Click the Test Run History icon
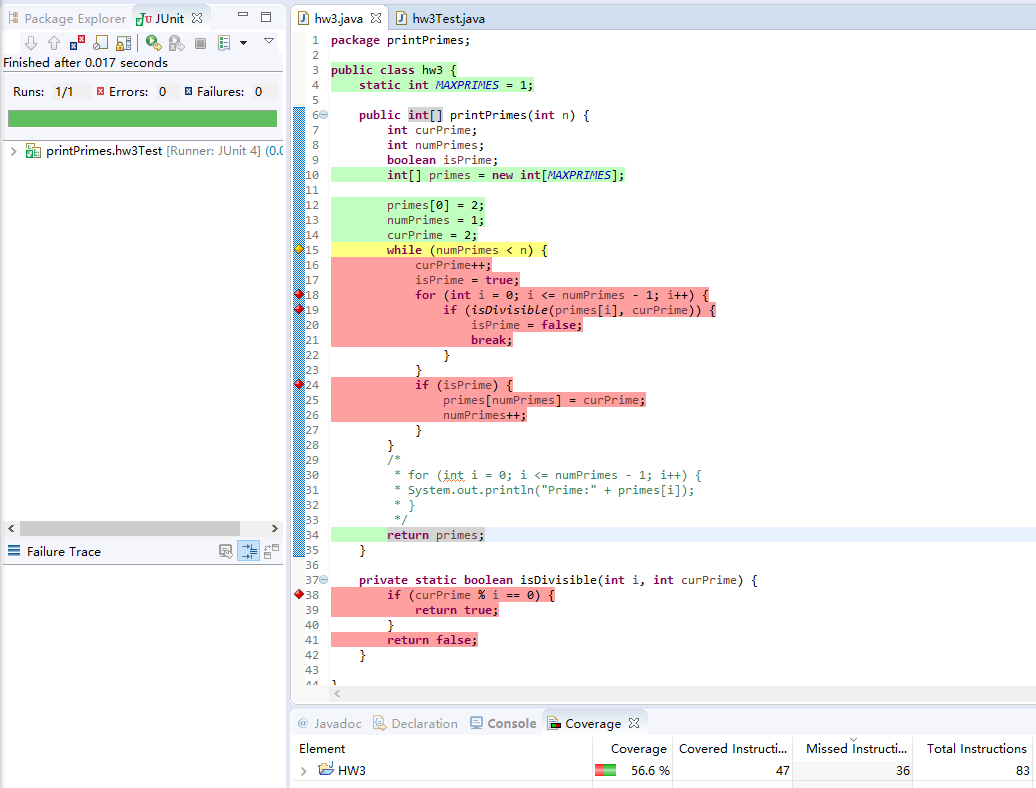Image resolution: width=1036 pixels, height=788 pixels. (x=223, y=43)
